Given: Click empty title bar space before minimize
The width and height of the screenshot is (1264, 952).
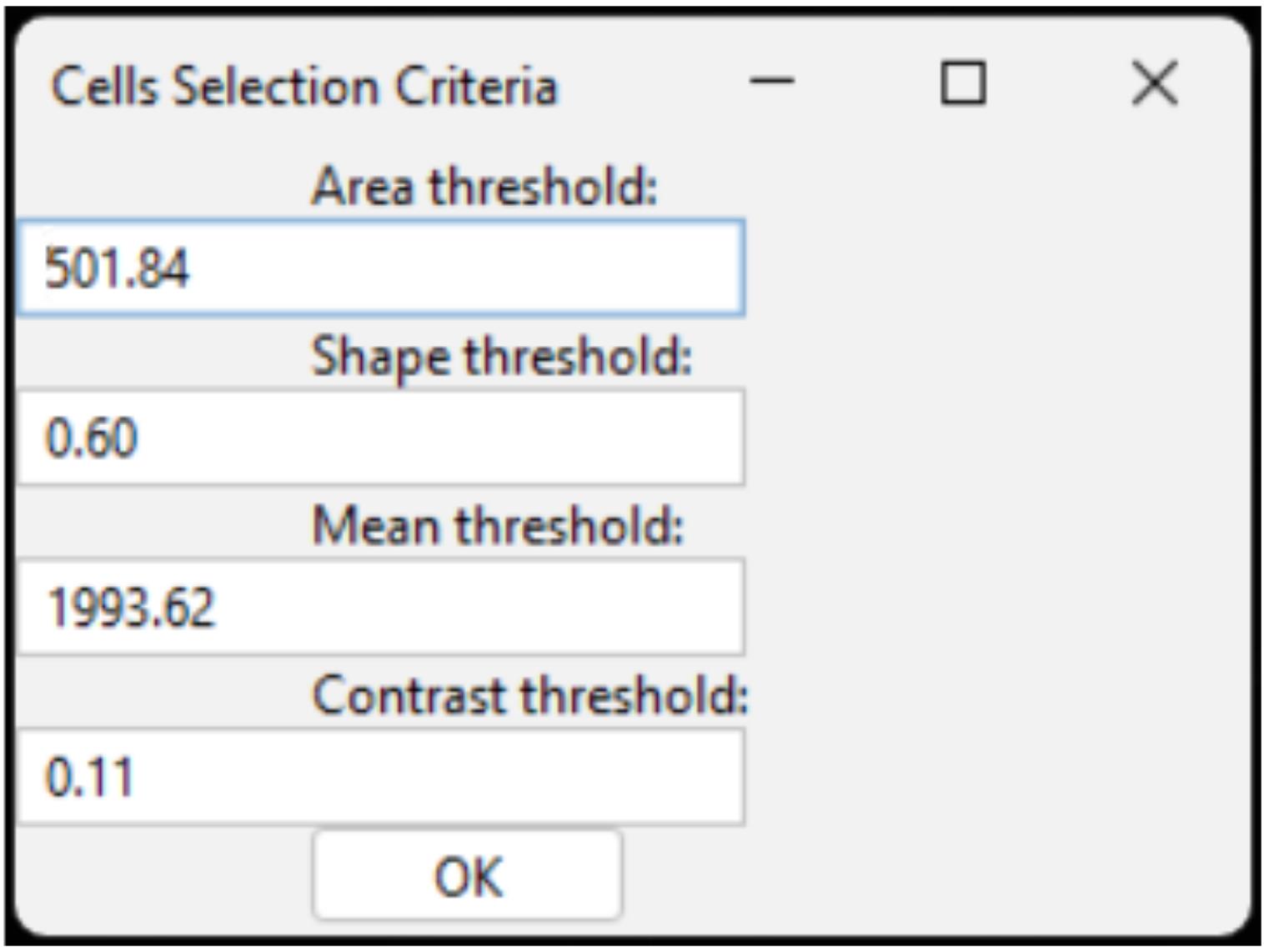Looking at the screenshot, I should (x=650, y=83).
